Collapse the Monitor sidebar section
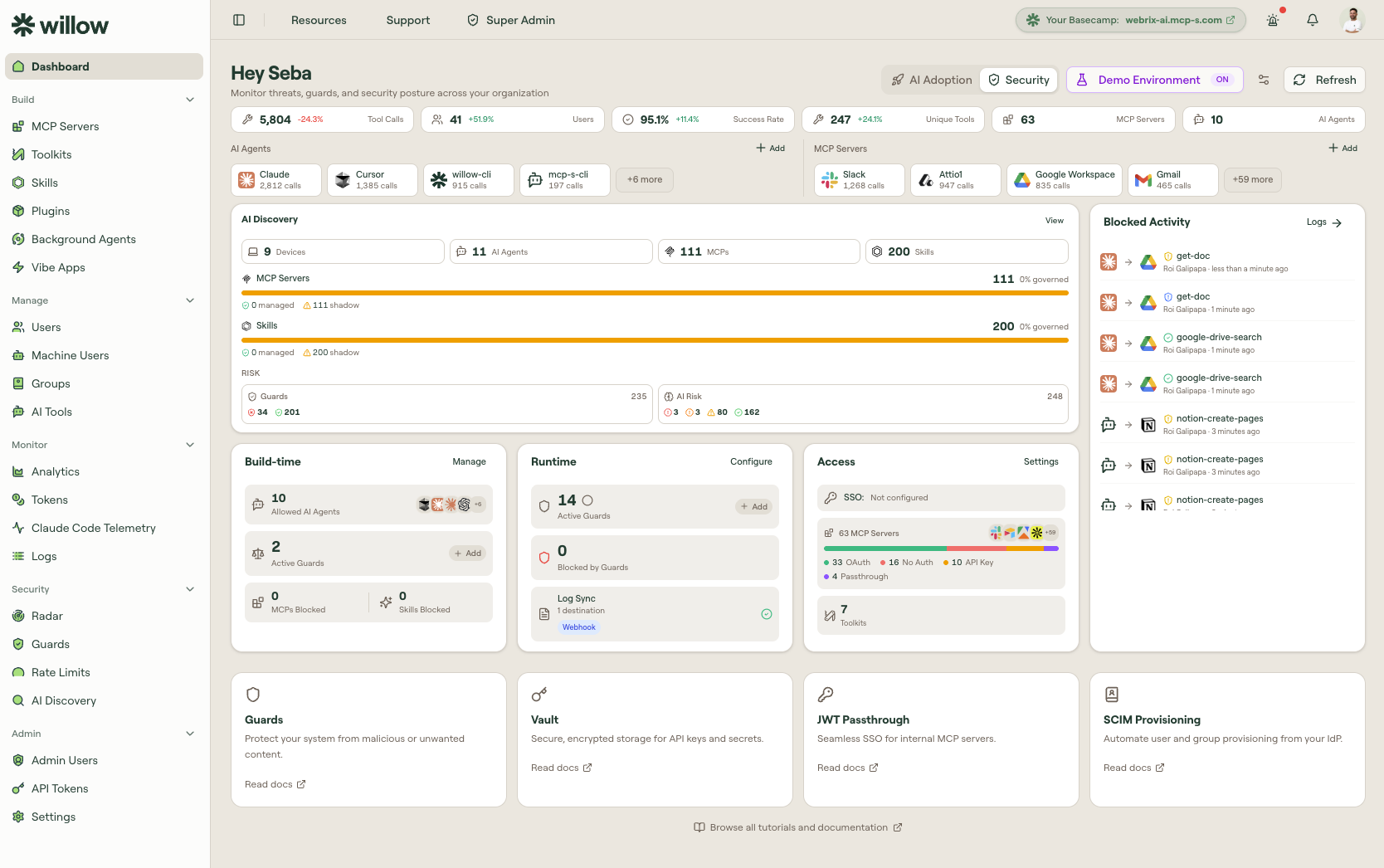The height and width of the screenshot is (868, 1384). (x=190, y=445)
